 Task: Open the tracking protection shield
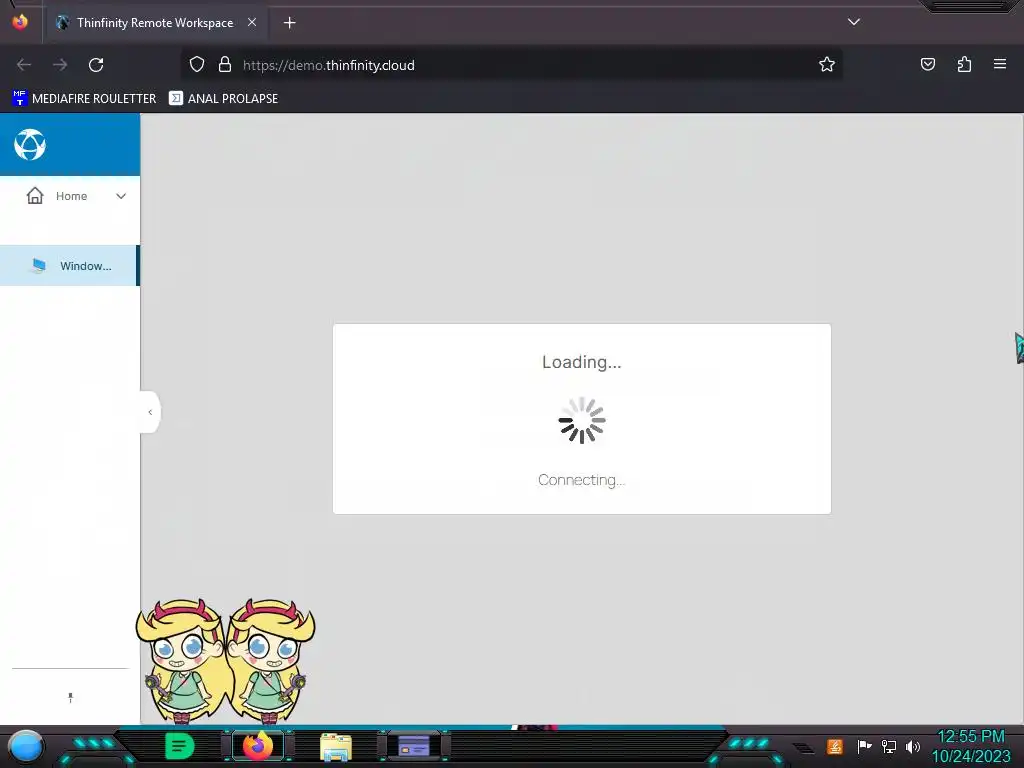tap(197, 65)
